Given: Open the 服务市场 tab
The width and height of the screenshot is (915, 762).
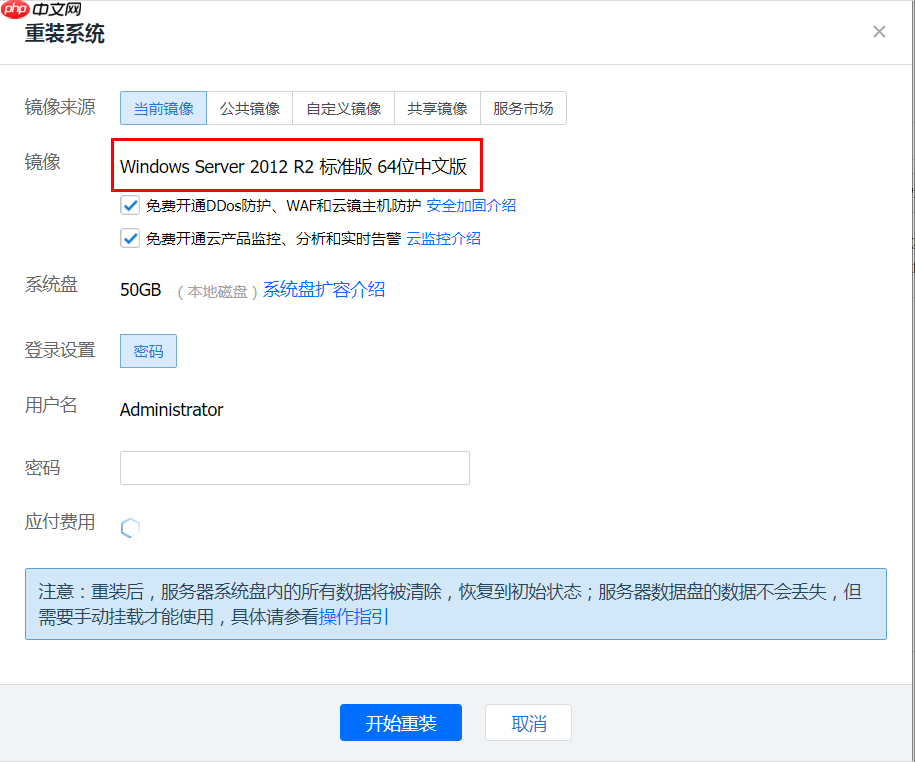Looking at the screenshot, I should click(x=523, y=108).
